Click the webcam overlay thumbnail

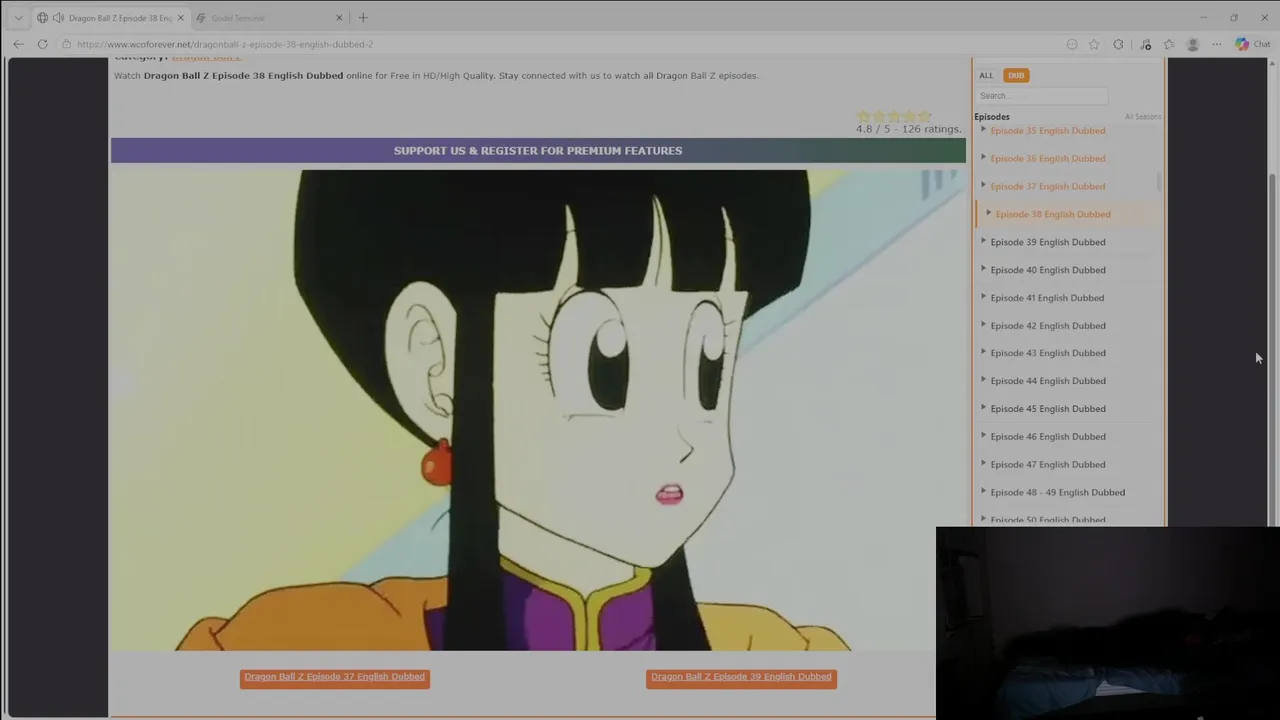(x=1108, y=623)
